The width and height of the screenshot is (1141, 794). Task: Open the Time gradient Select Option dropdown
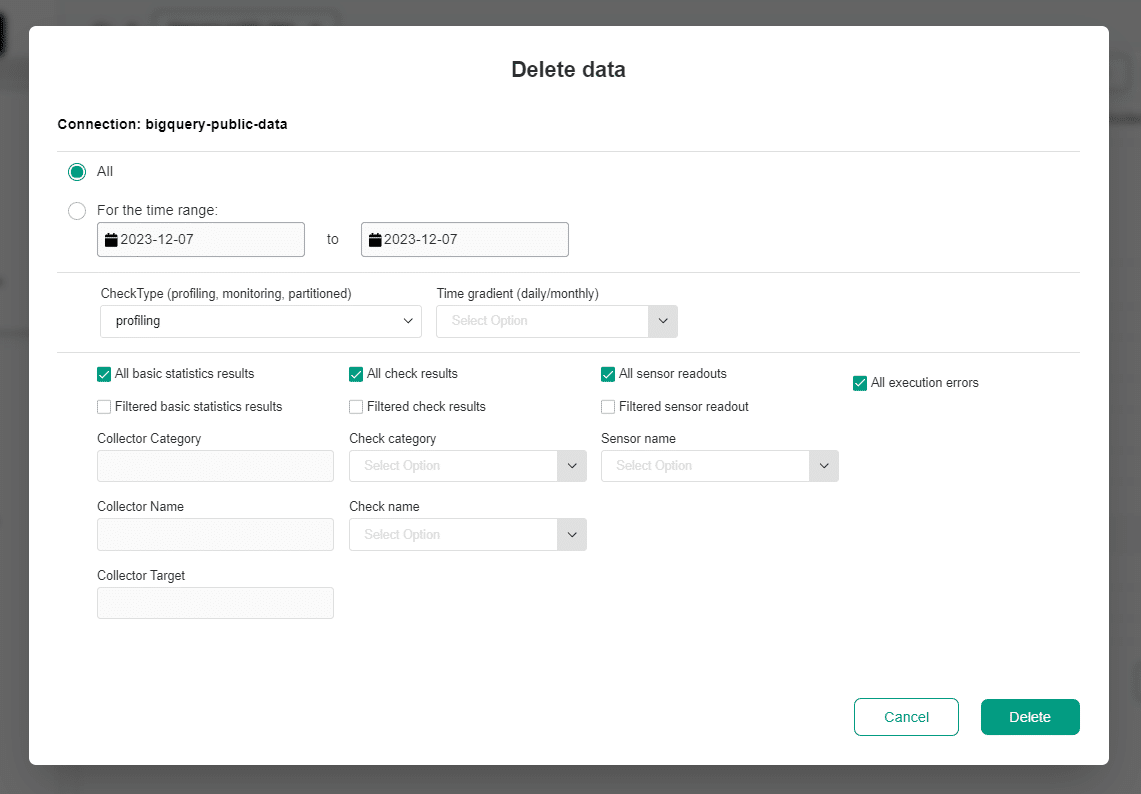click(663, 321)
